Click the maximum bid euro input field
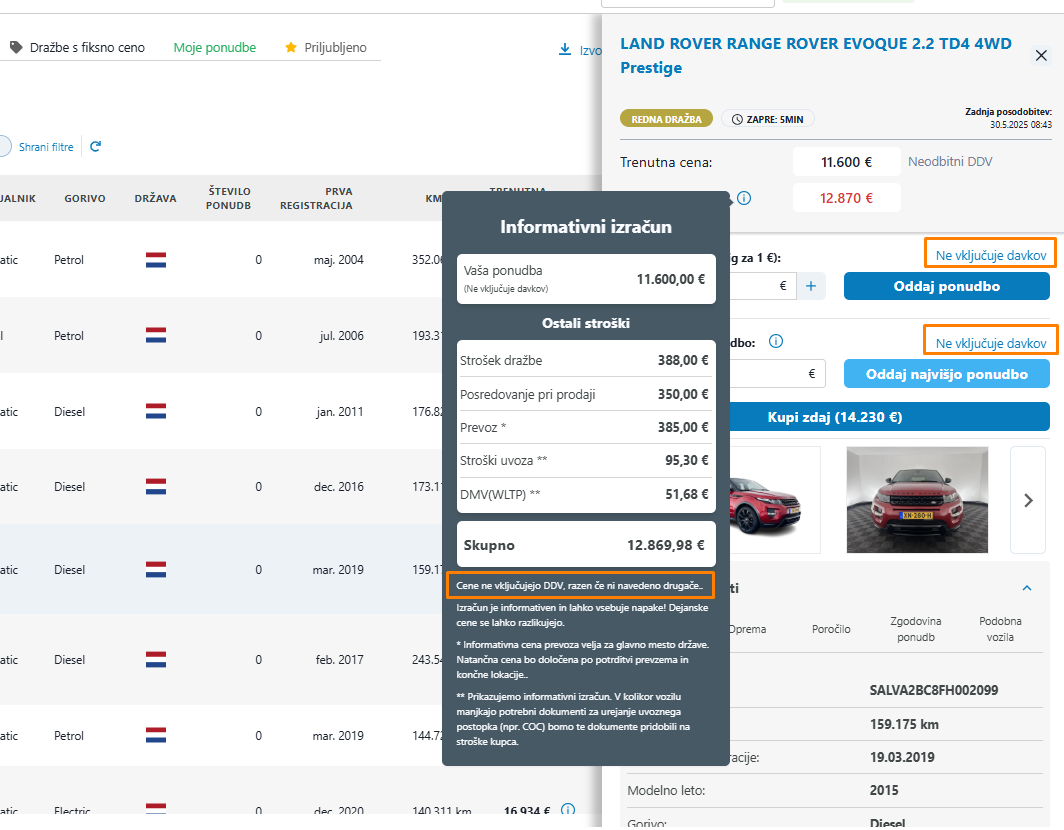This screenshot has height=830, width=1064. (777, 374)
